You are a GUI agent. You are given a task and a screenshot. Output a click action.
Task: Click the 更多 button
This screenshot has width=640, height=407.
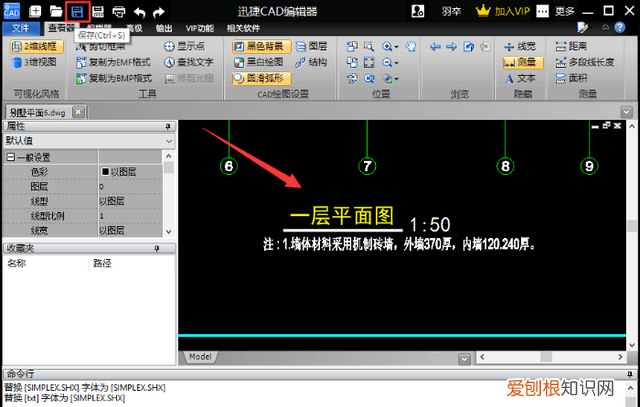565,11
